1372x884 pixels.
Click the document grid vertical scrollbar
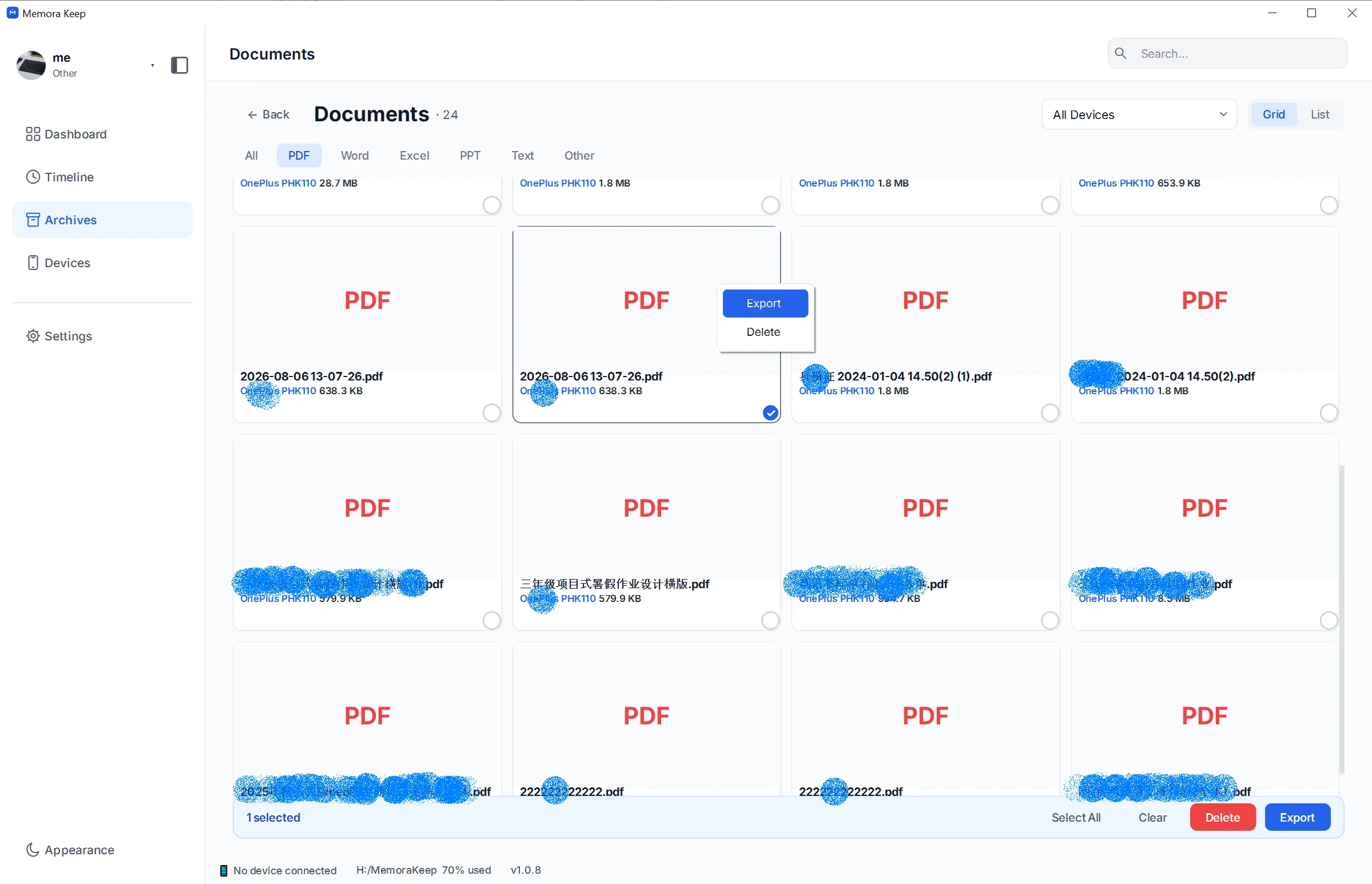(1341, 620)
